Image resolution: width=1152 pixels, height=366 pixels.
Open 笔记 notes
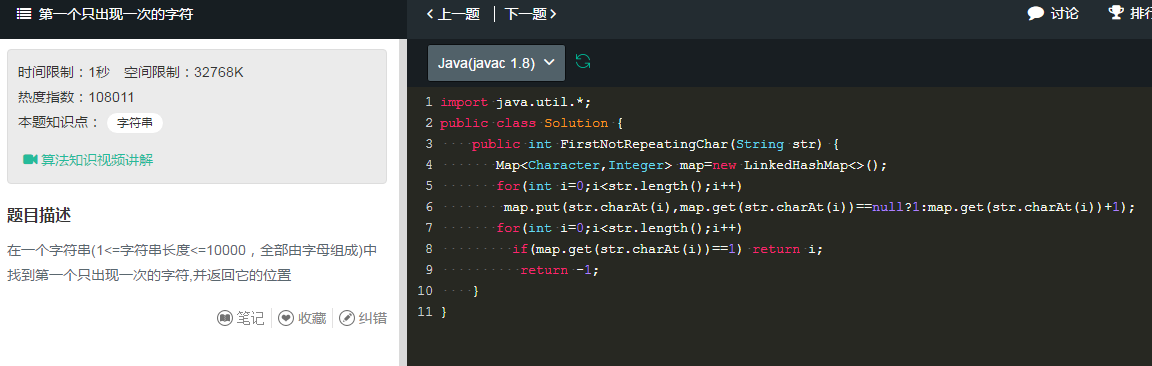(x=240, y=318)
